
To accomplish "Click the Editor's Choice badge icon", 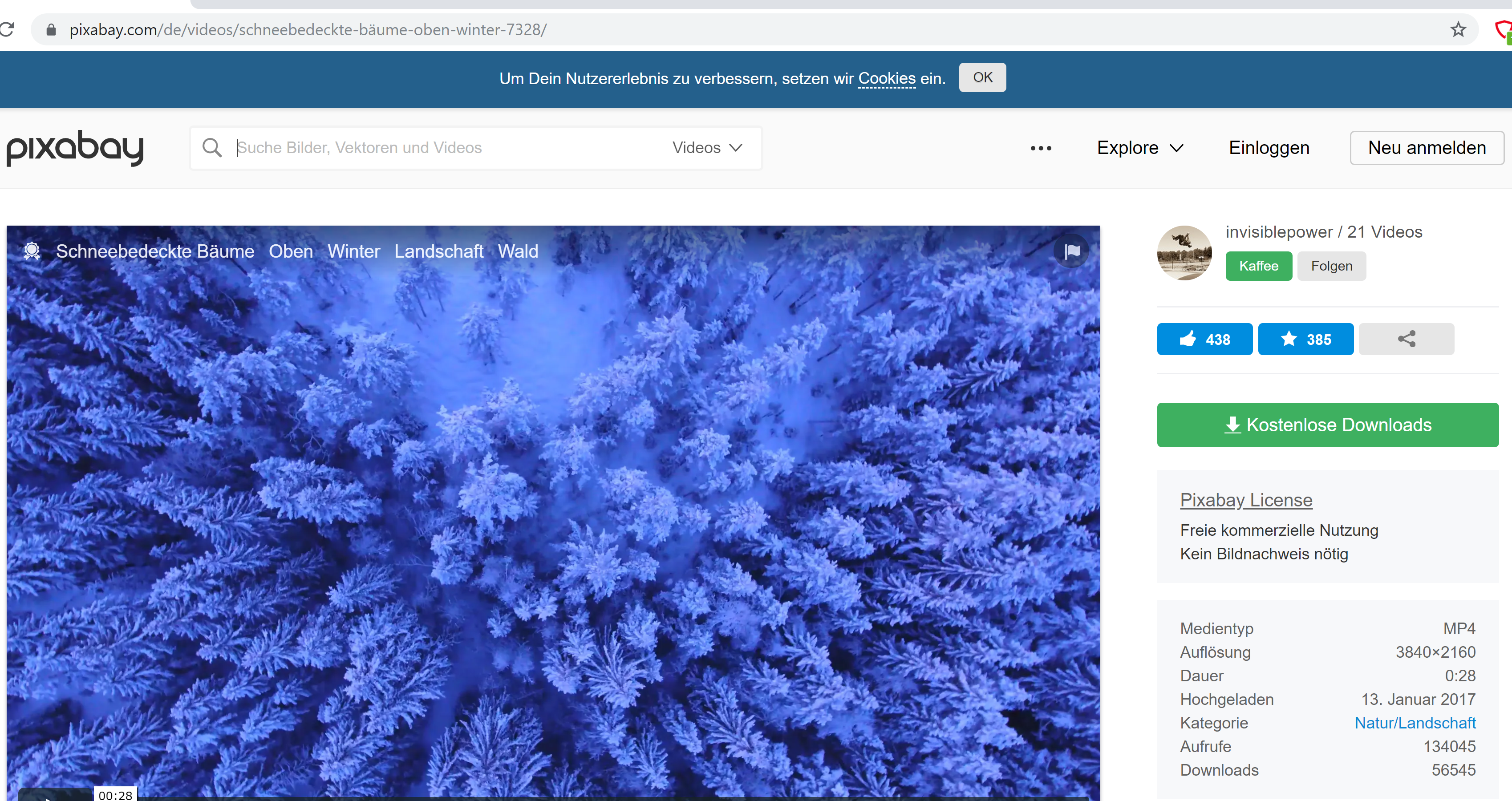I will point(32,251).
